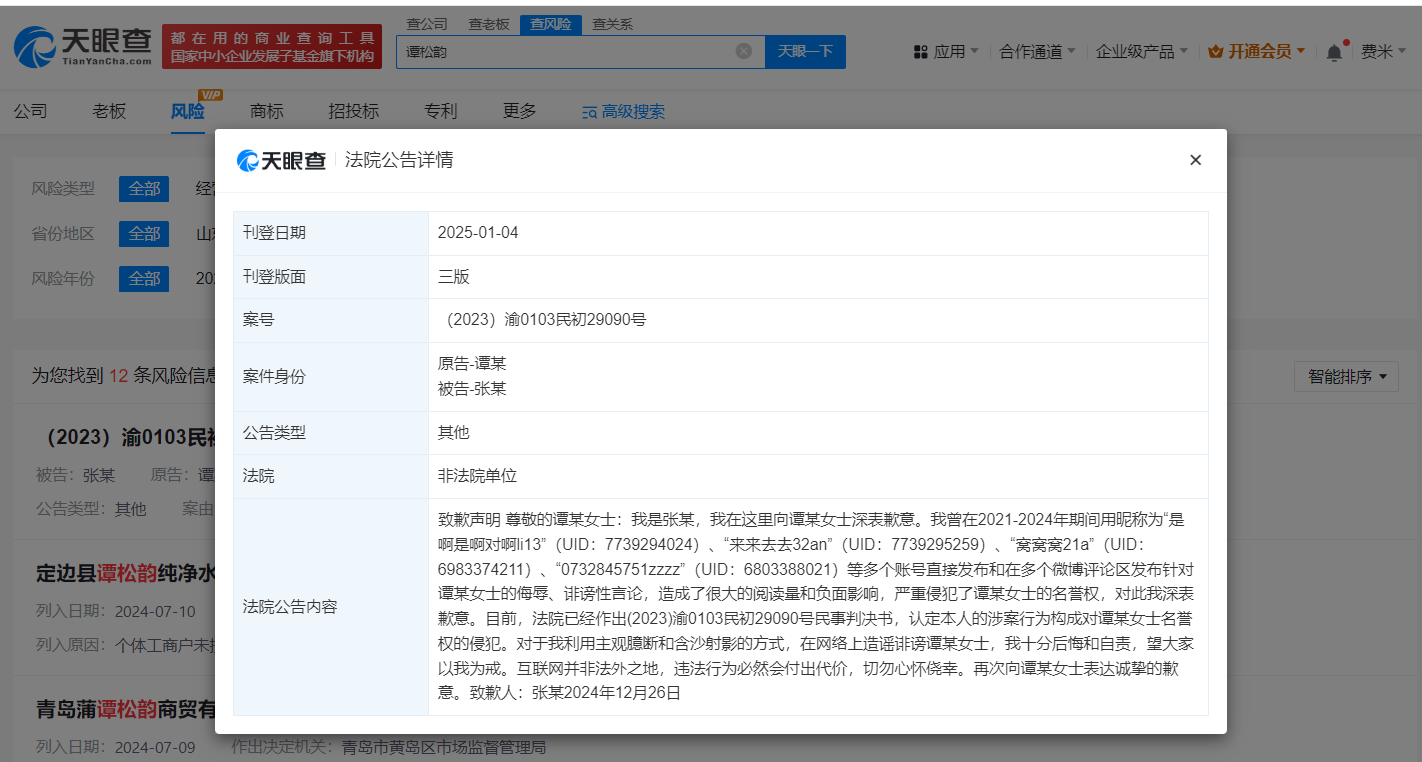The width and height of the screenshot is (1422, 762).
Task: Open the 费米 user account menu
Action: point(1383,52)
